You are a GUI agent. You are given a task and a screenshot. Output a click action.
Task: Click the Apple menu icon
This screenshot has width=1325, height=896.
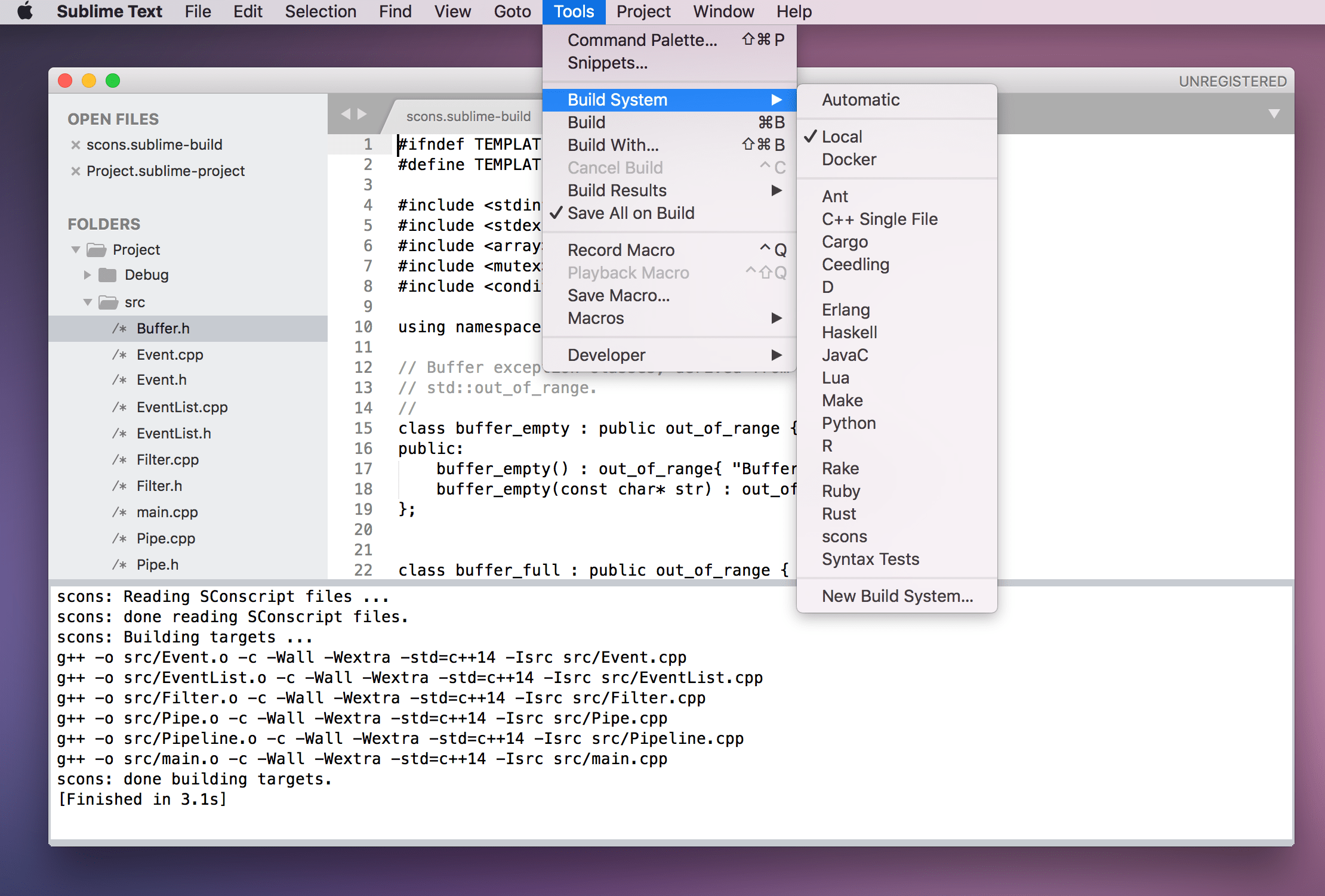point(25,11)
